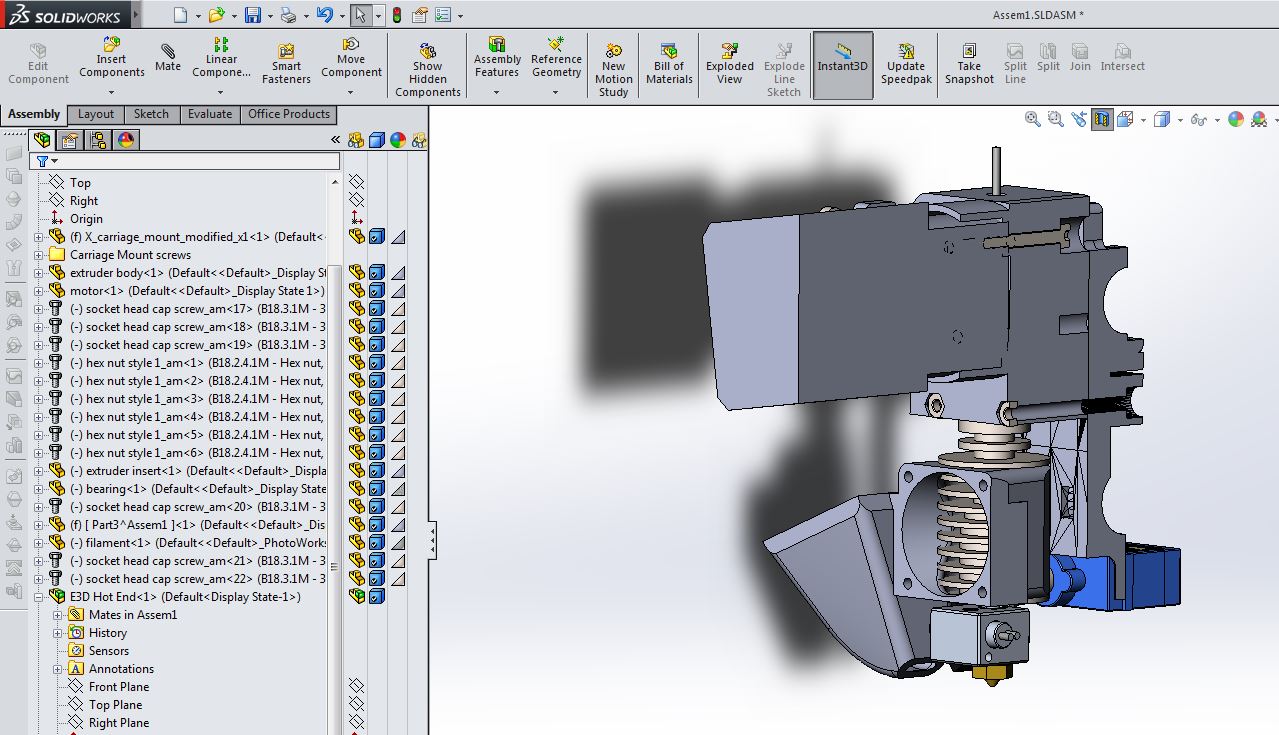The image size is (1279, 735).
Task: Expand Mates in Assem1 folder
Action: [58, 615]
